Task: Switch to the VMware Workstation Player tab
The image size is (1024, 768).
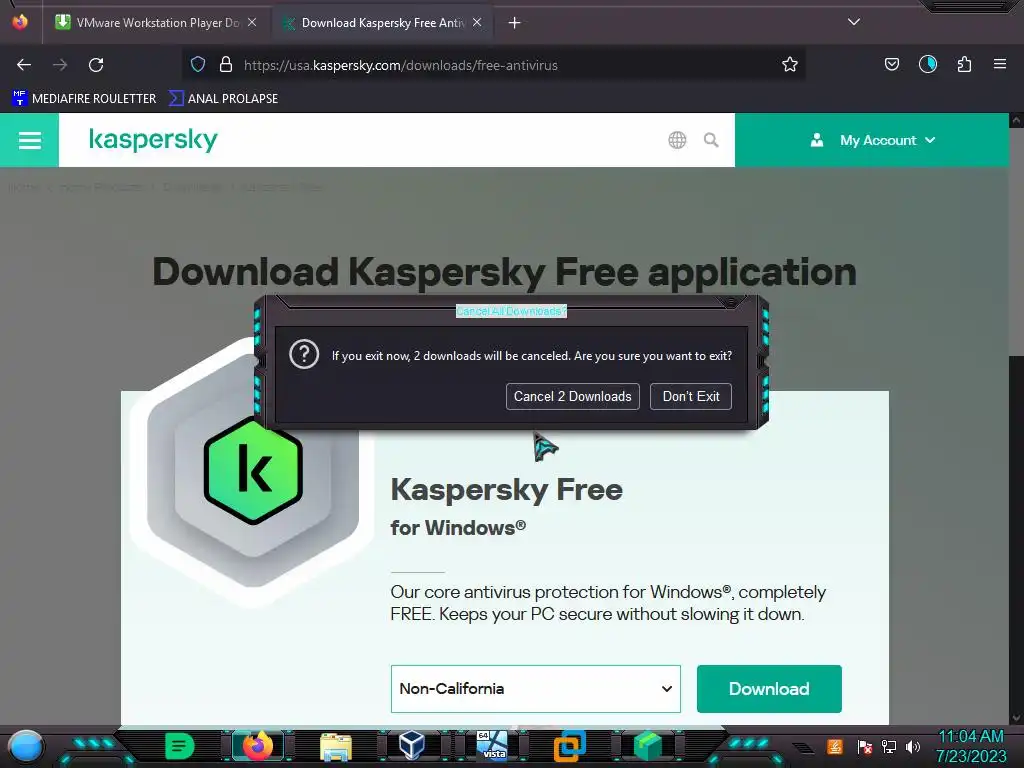Action: (x=156, y=23)
